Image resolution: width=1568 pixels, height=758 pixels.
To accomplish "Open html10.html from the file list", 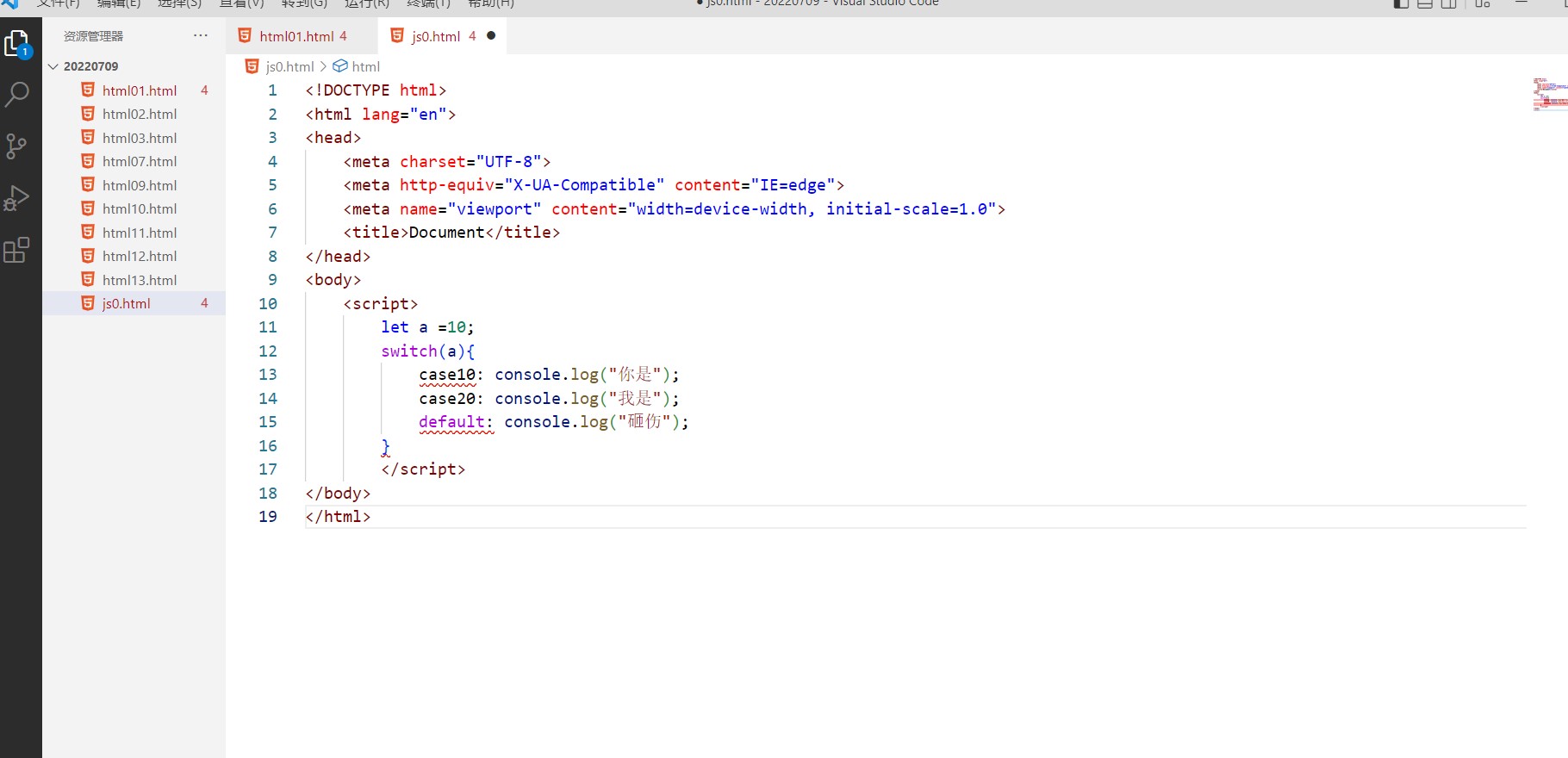I will [x=134, y=208].
